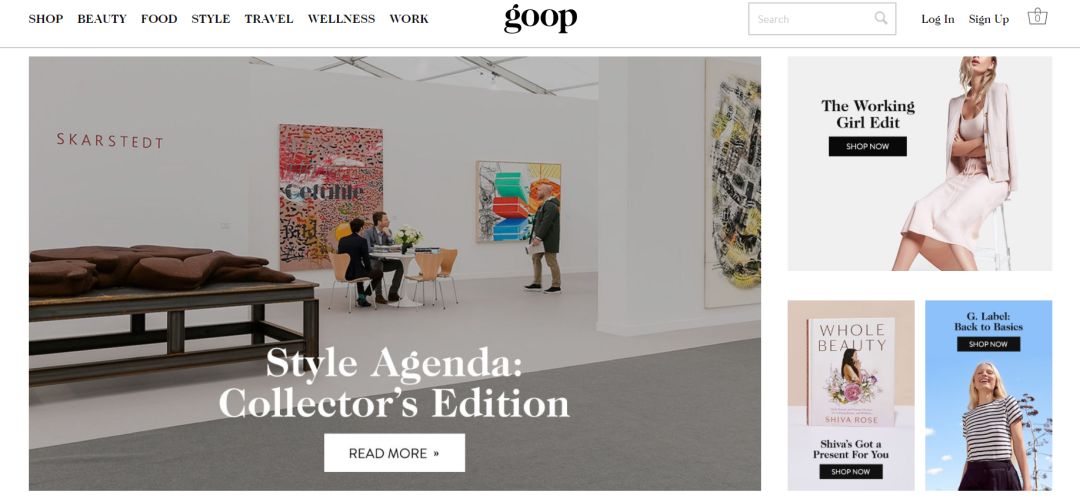
Task: Navigate to WELLNESS
Action: (342, 19)
